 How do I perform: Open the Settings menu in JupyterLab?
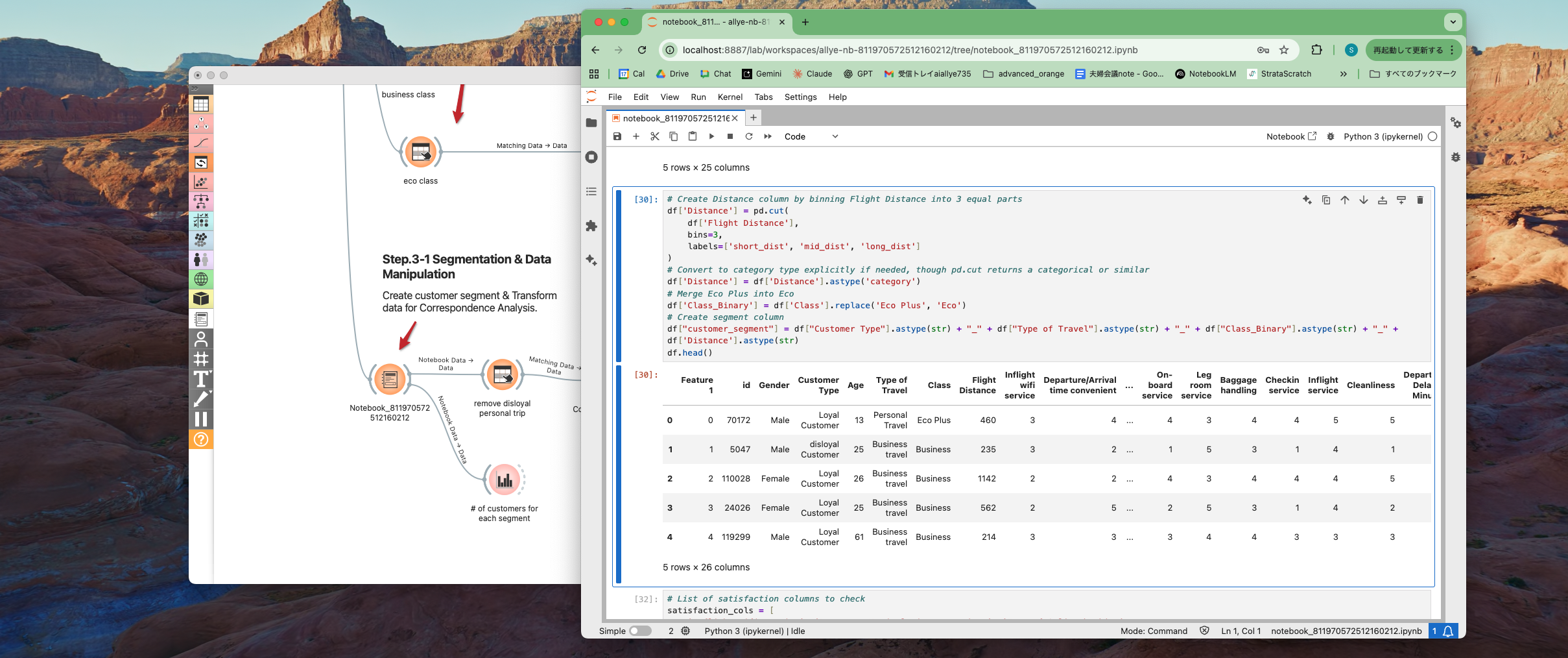(x=800, y=97)
